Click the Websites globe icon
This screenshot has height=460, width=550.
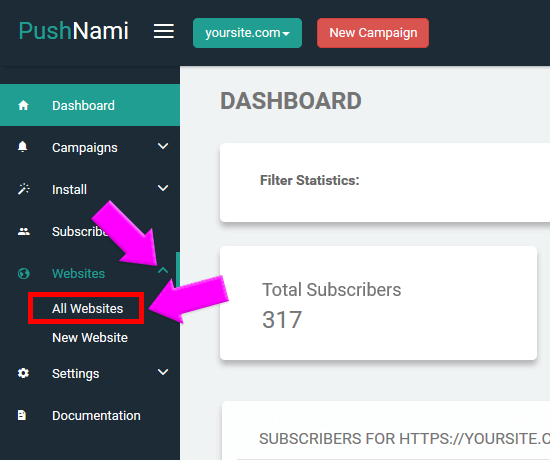tap(24, 273)
